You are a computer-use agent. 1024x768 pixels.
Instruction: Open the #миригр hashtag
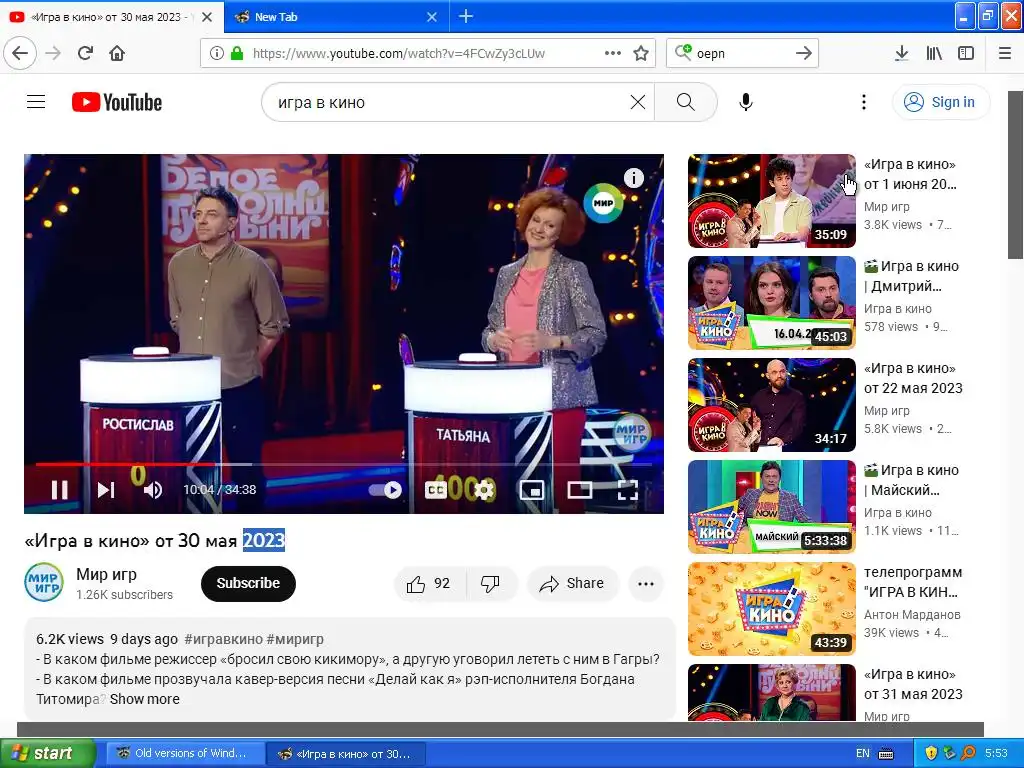295,639
